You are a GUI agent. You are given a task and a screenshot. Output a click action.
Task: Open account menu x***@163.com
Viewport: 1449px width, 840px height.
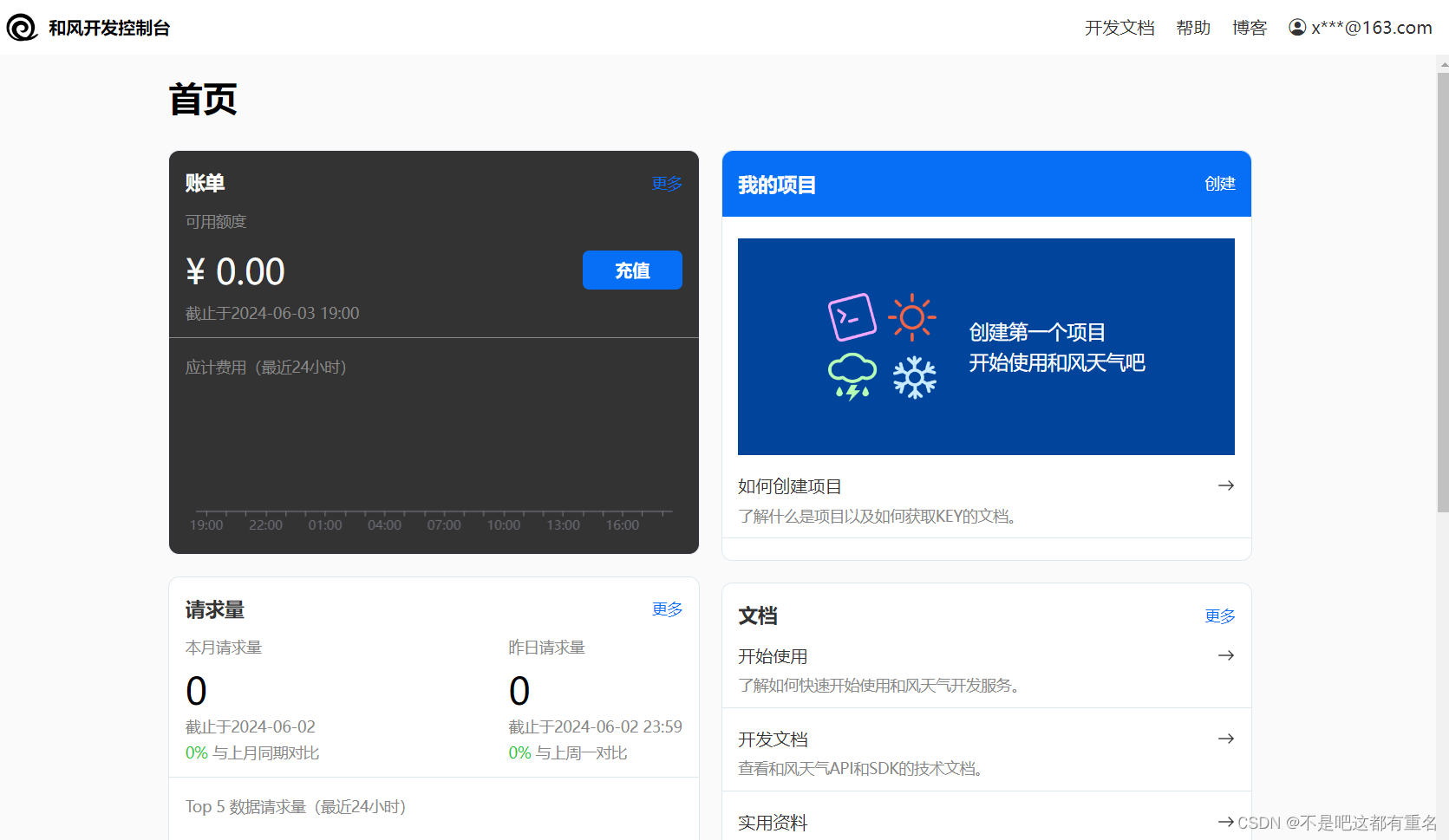tap(1361, 28)
